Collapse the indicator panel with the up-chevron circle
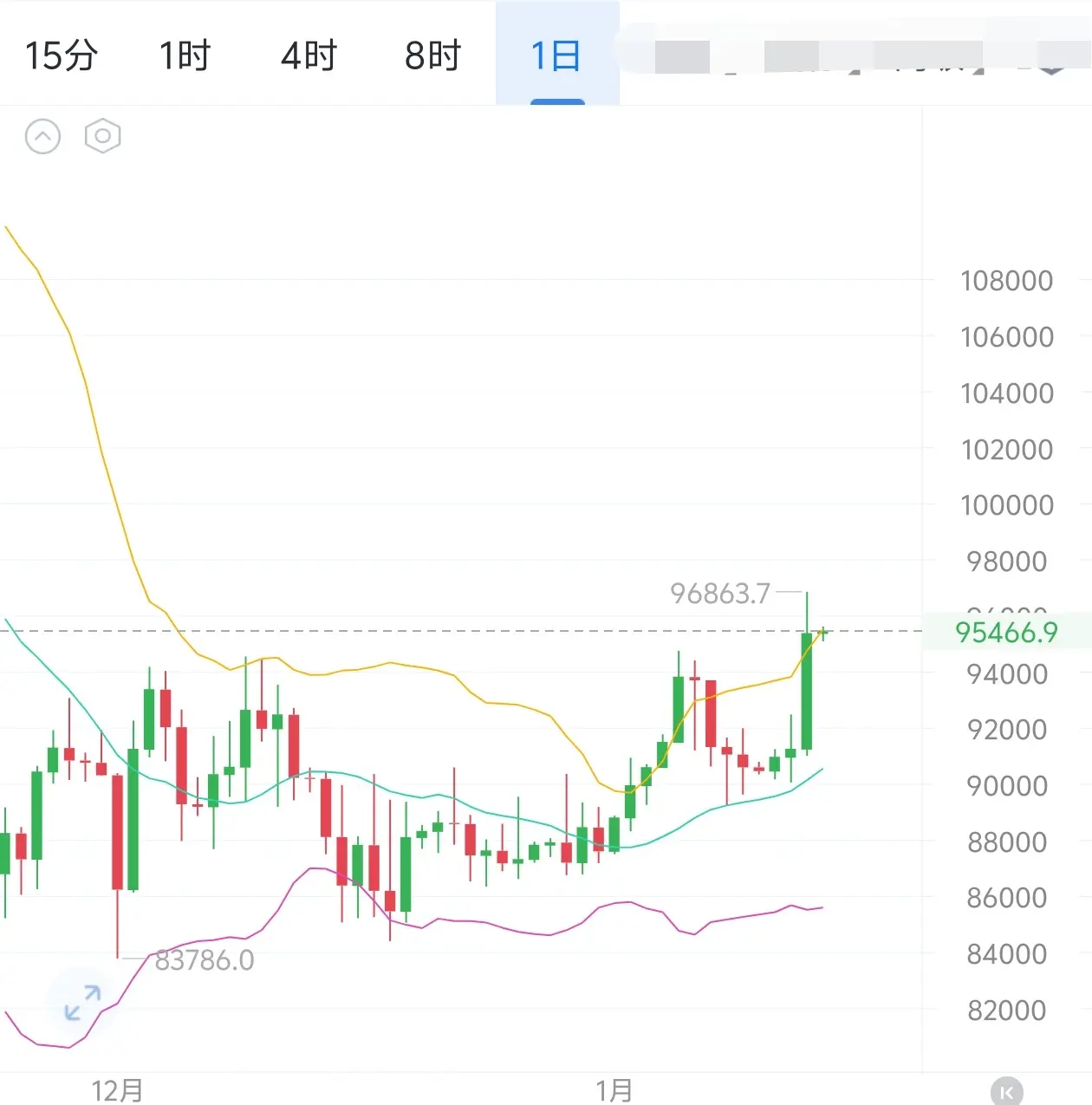The width and height of the screenshot is (1092, 1105). (x=43, y=136)
